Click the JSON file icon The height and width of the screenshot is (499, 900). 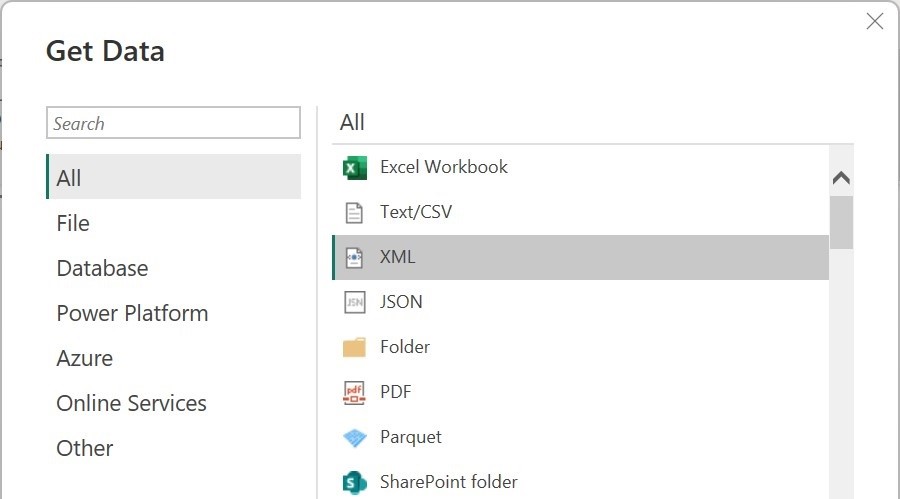click(354, 302)
